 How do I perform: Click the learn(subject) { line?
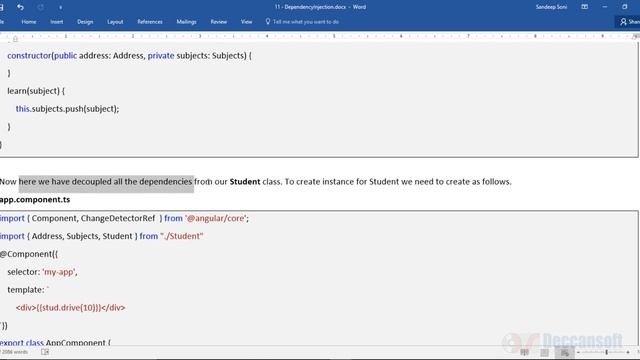coord(36,91)
